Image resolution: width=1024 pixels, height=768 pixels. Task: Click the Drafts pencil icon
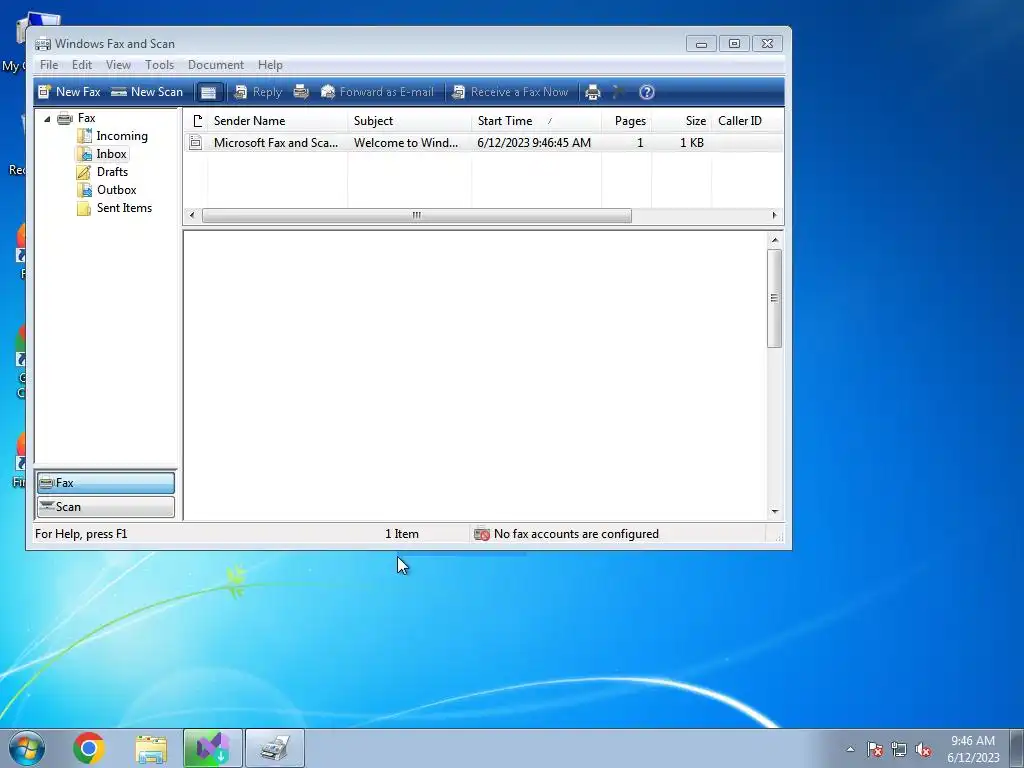point(84,172)
